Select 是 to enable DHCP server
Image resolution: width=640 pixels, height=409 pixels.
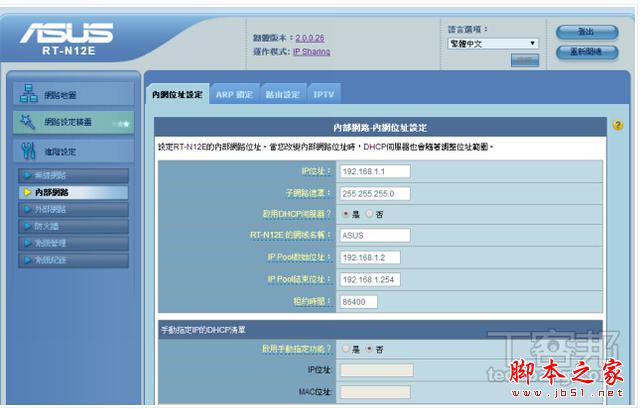coord(346,214)
